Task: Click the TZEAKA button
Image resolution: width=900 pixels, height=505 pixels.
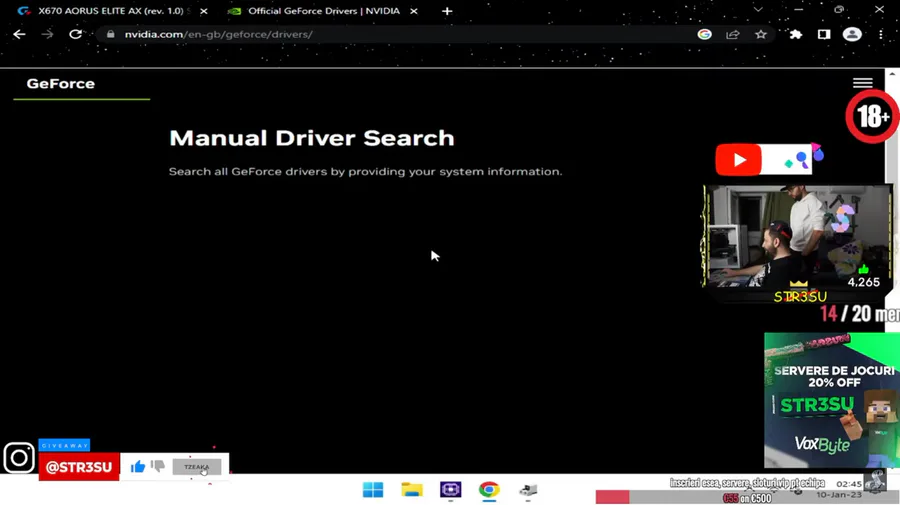Action: pyautogui.click(x=197, y=467)
